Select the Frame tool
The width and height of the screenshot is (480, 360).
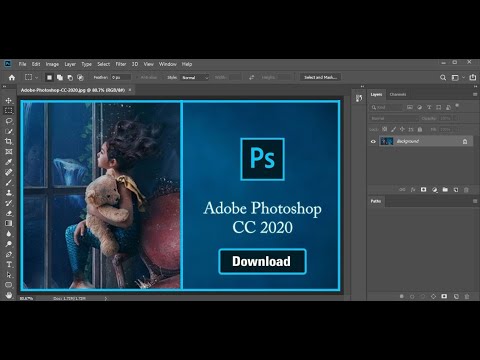9,152
